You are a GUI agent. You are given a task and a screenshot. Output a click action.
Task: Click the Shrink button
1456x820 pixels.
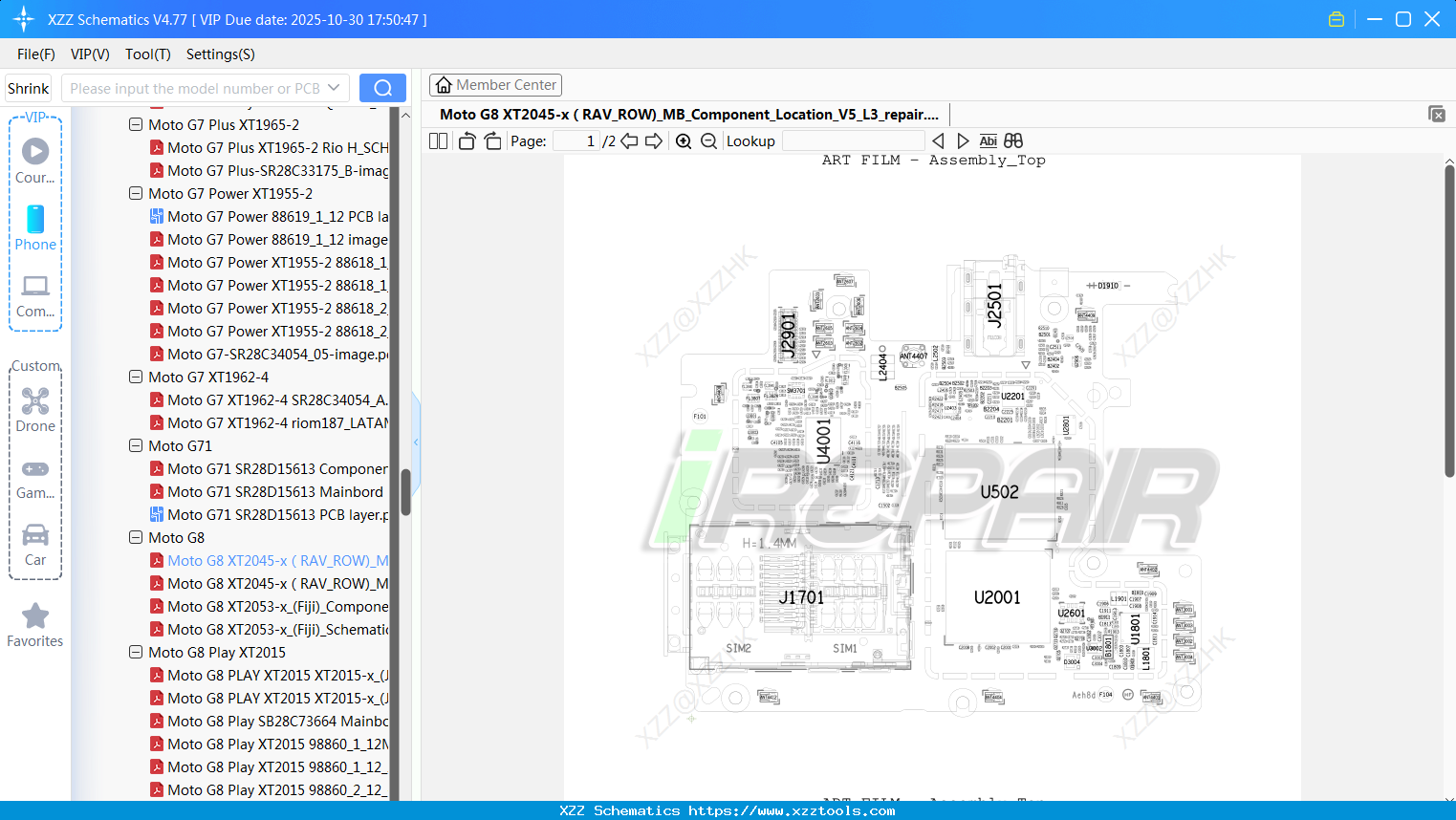pos(29,88)
